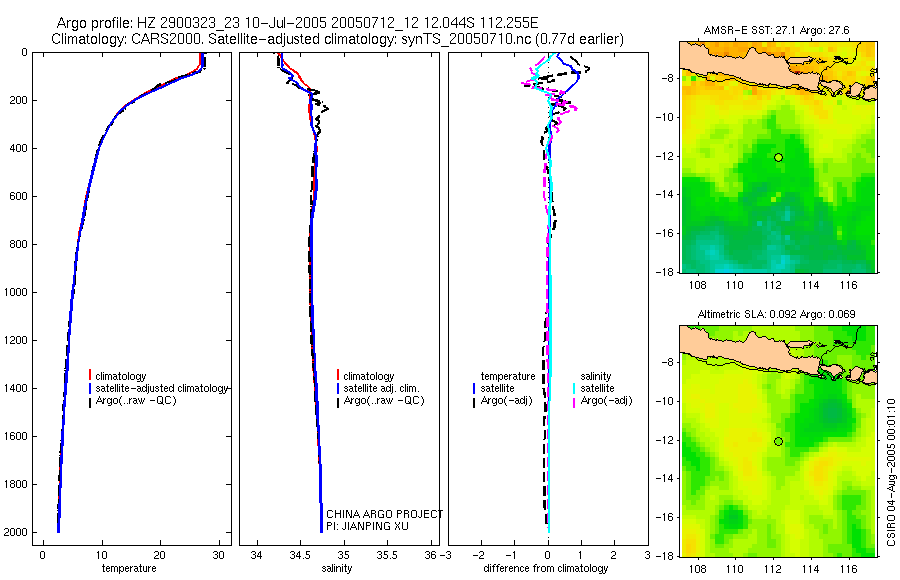Select the 'CHINA ARGO PROJECT' text

point(385,514)
